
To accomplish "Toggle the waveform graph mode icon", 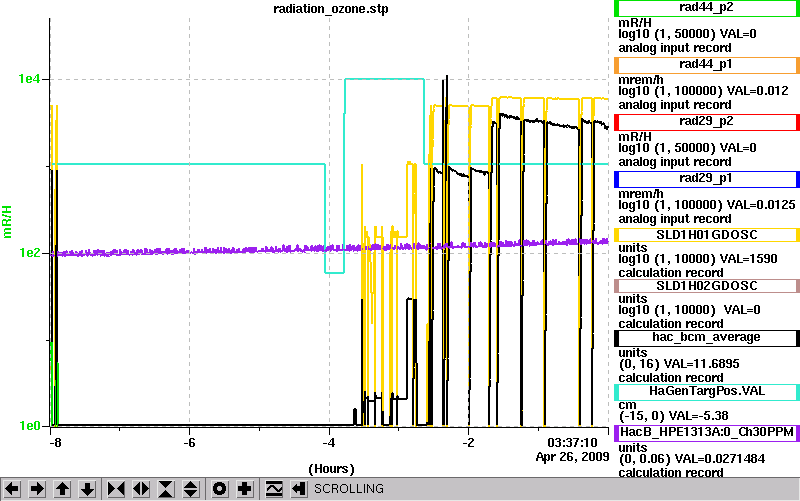I will pos(274,489).
